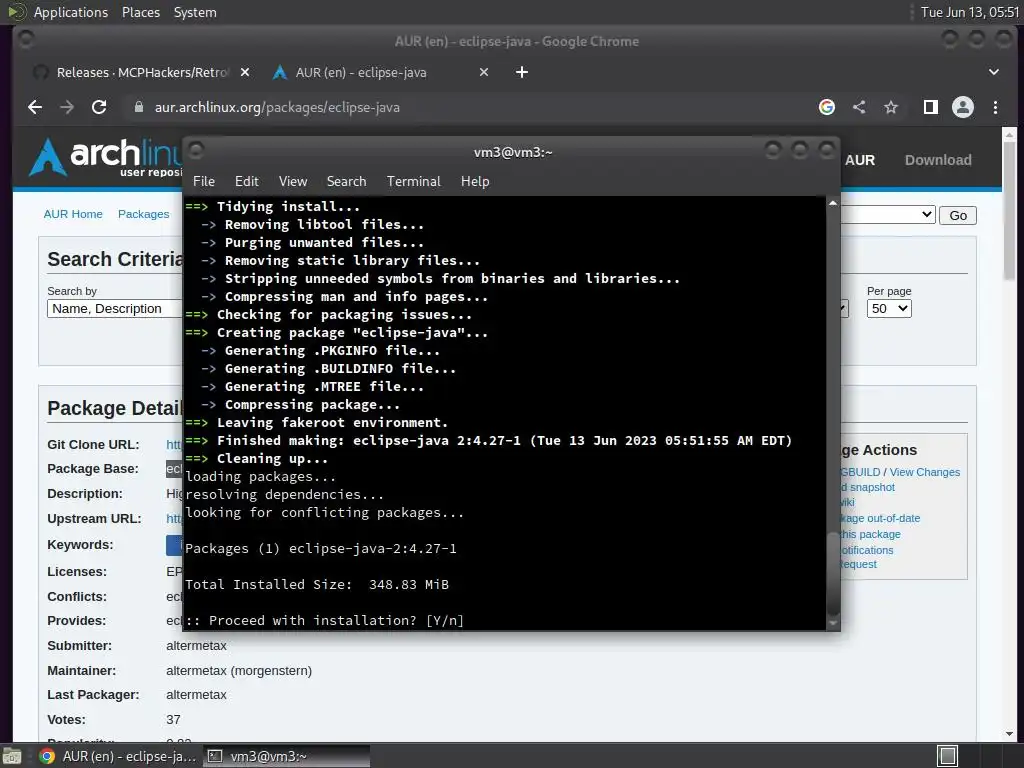Click terminal scrollbar thumb

tap(833, 573)
